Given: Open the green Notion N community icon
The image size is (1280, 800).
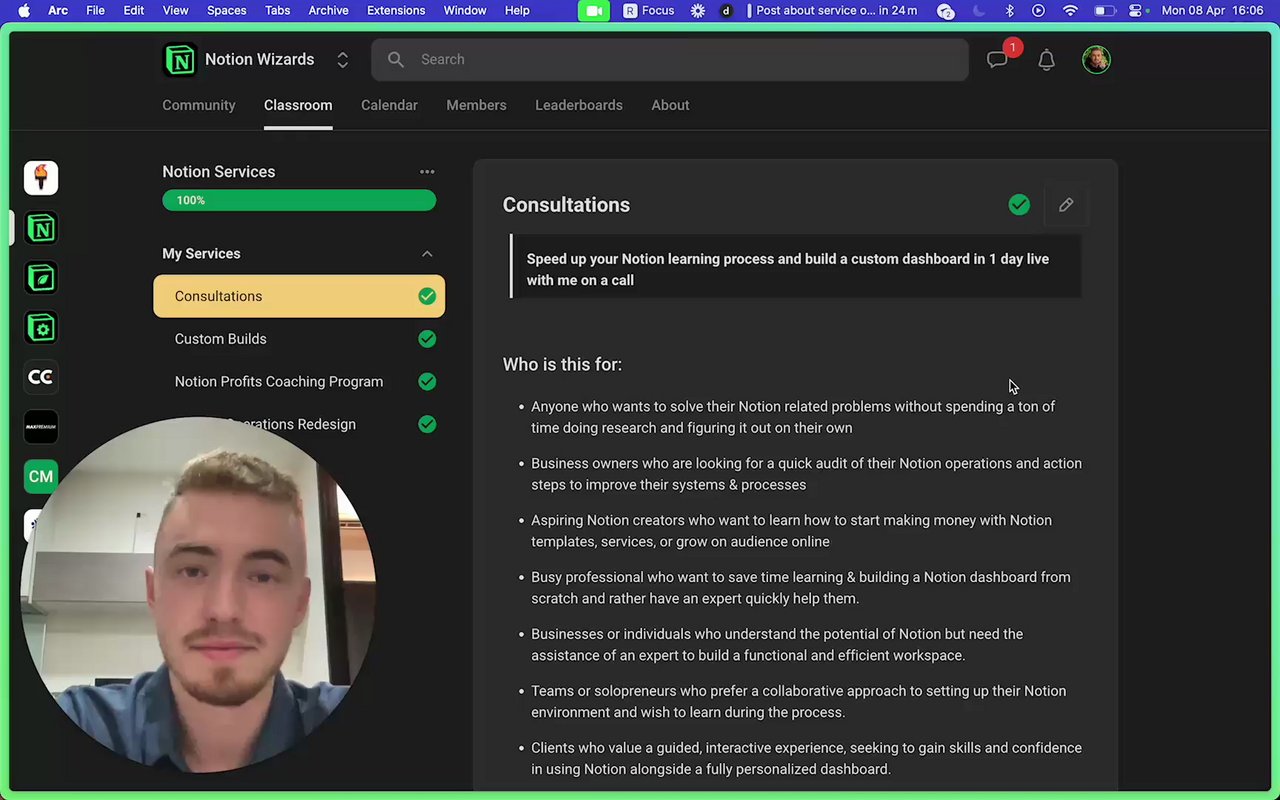Looking at the screenshot, I should coord(41,228).
